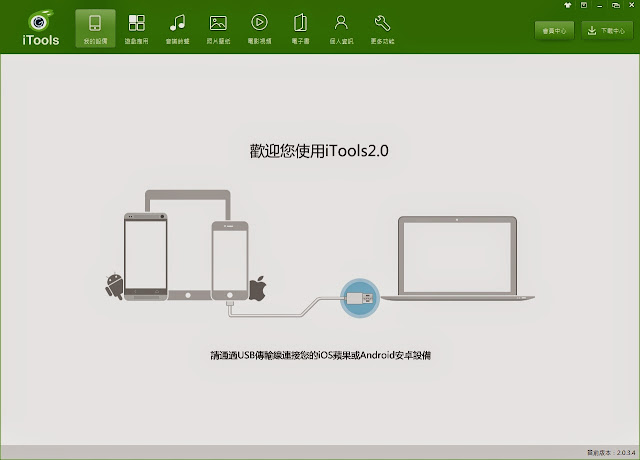Switch to the mini window mode icon

[x=616, y=5]
